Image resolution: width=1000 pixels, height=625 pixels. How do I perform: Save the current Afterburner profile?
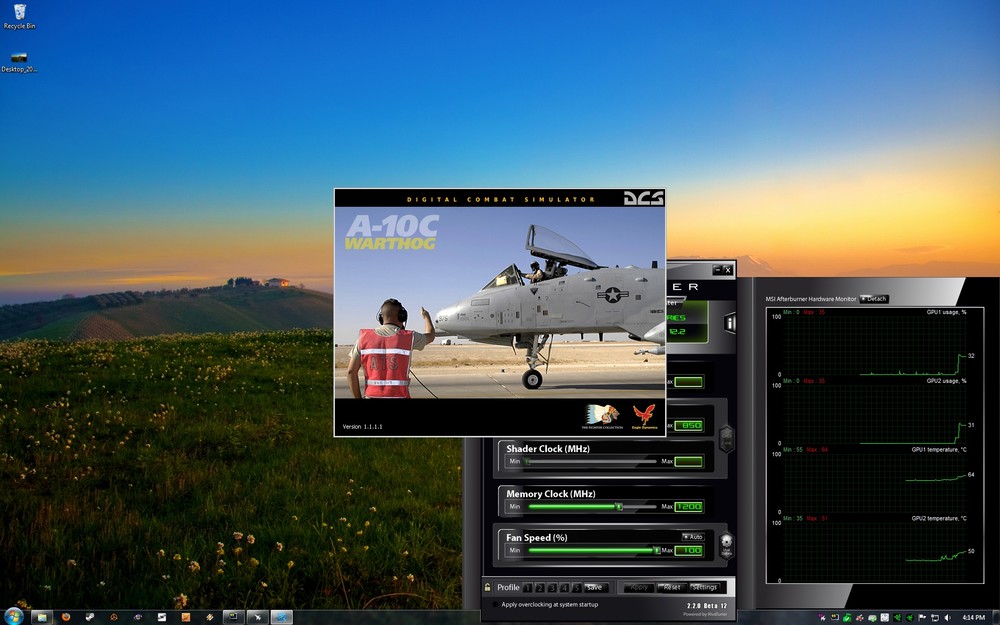(594, 587)
